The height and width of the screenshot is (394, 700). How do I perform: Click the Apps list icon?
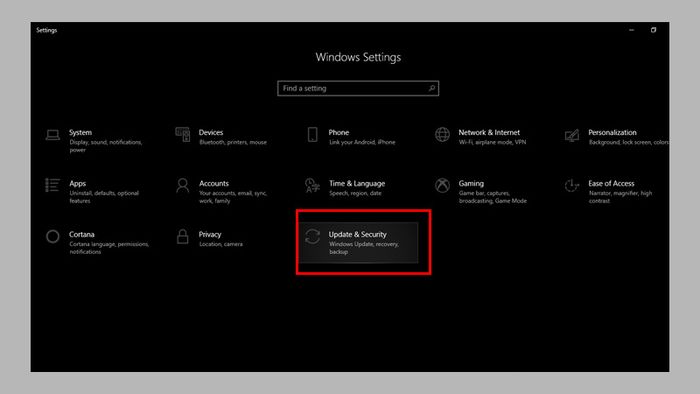click(x=52, y=185)
